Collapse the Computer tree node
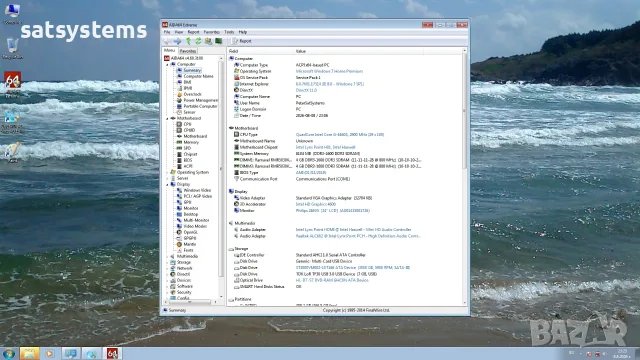The image size is (640, 360). [167, 64]
